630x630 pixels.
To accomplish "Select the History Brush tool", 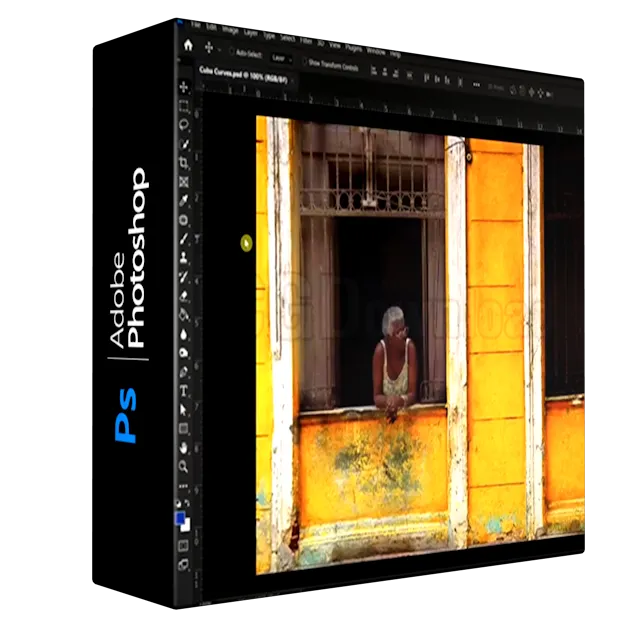I will [x=184, y=276].
